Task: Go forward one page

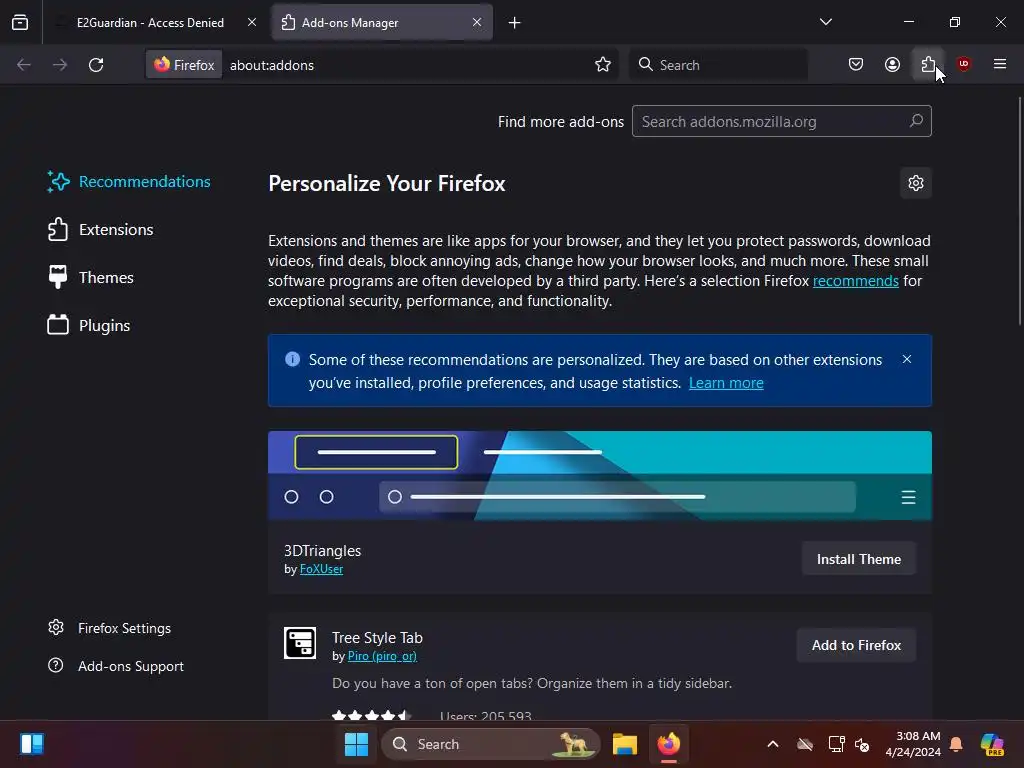Action: (59, 65)
